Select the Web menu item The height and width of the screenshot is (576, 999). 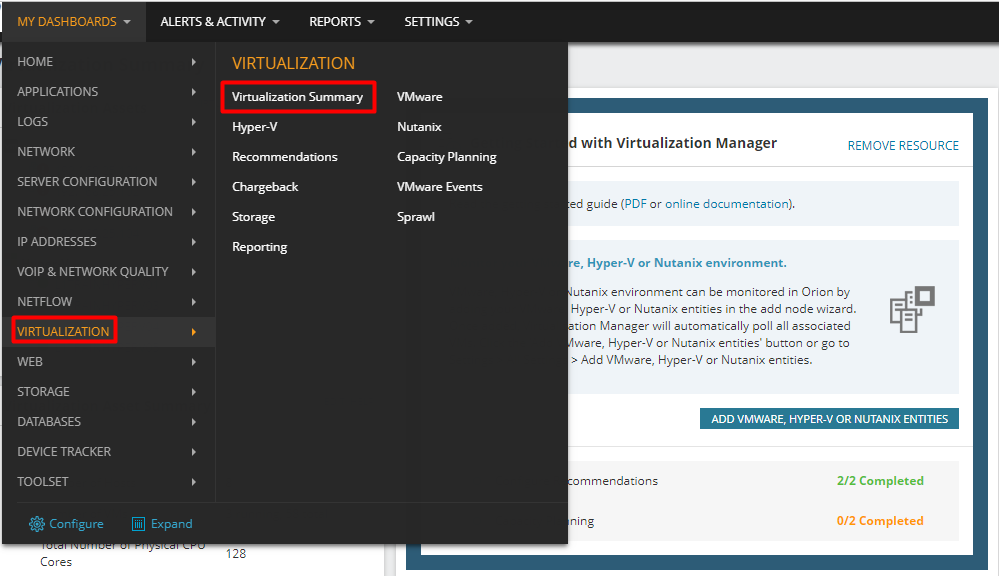click(x=30, y=361)
